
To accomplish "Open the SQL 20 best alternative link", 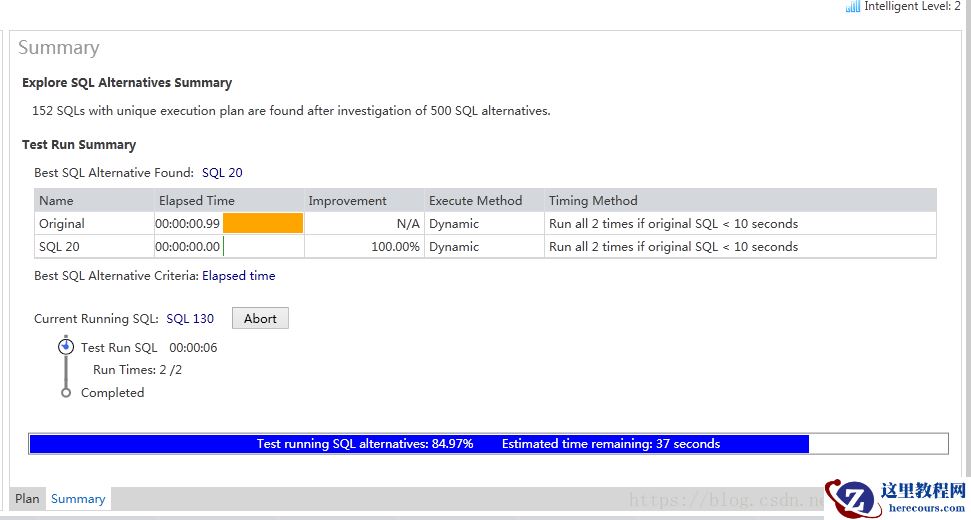I will pos(222,173).
